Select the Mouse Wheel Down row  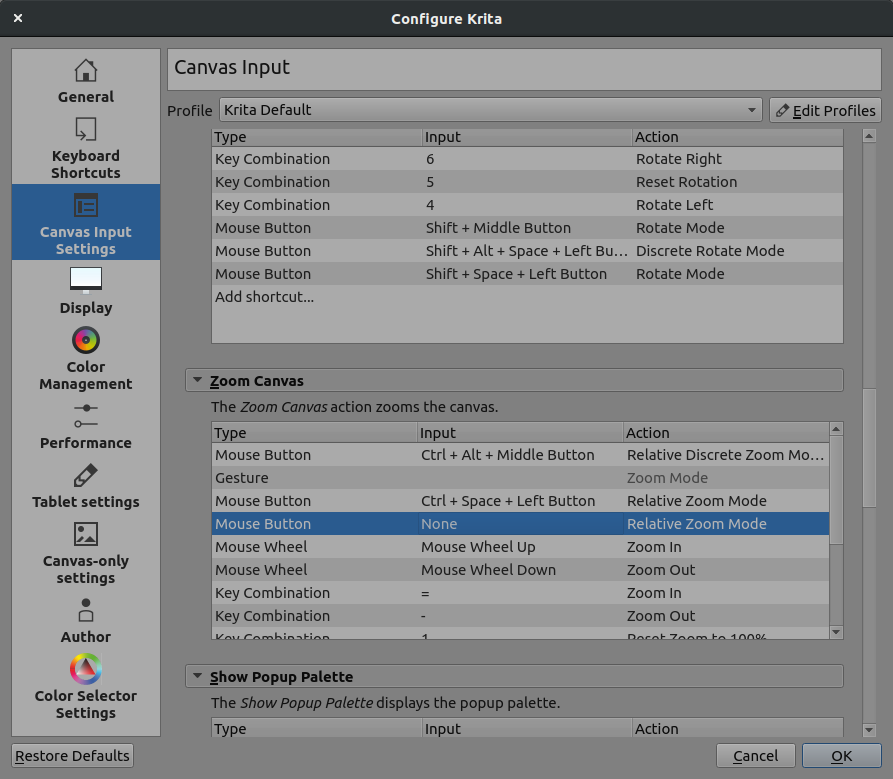pos(521,570)
